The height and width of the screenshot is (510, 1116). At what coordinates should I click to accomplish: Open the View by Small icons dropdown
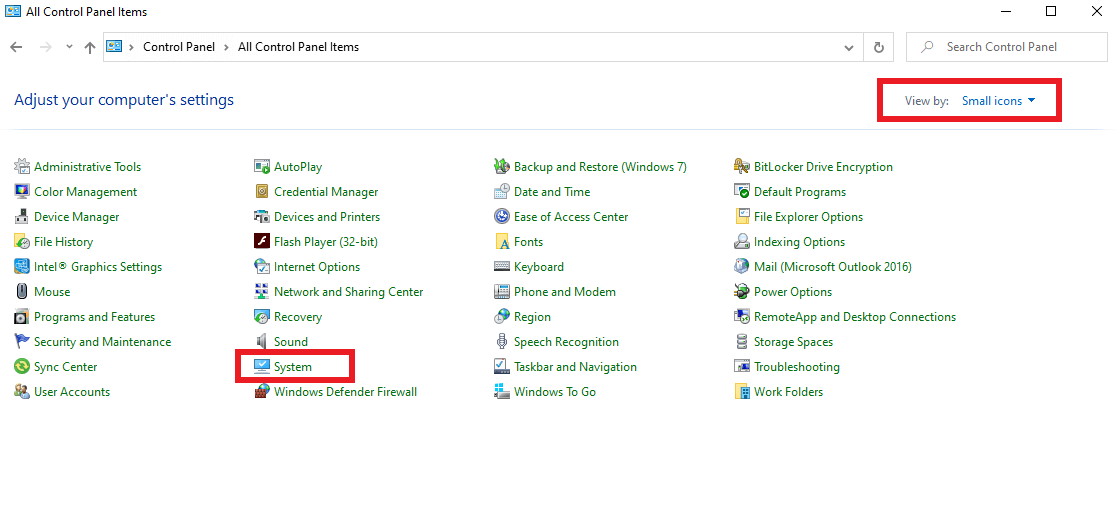999,101
